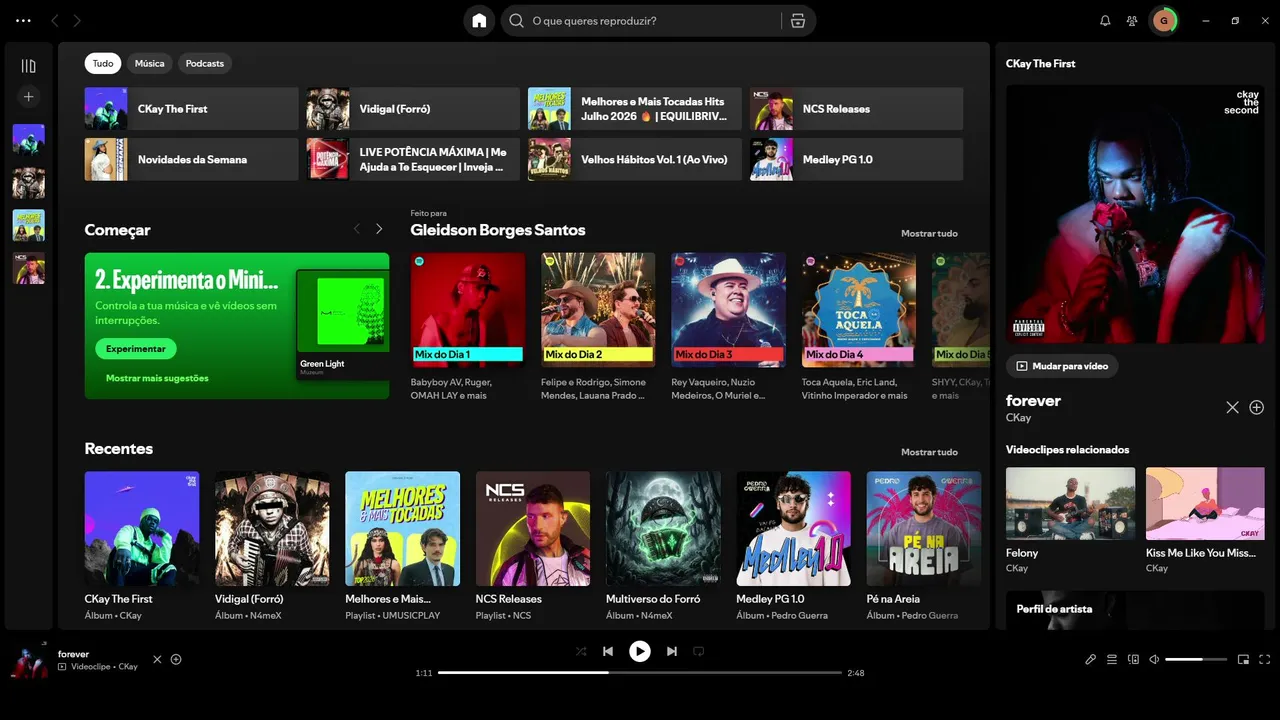The image size is (1280, 720).
Task: Open the LIVE POTÊNCIA MÁXIMA tile
Action: pos(413,159)
